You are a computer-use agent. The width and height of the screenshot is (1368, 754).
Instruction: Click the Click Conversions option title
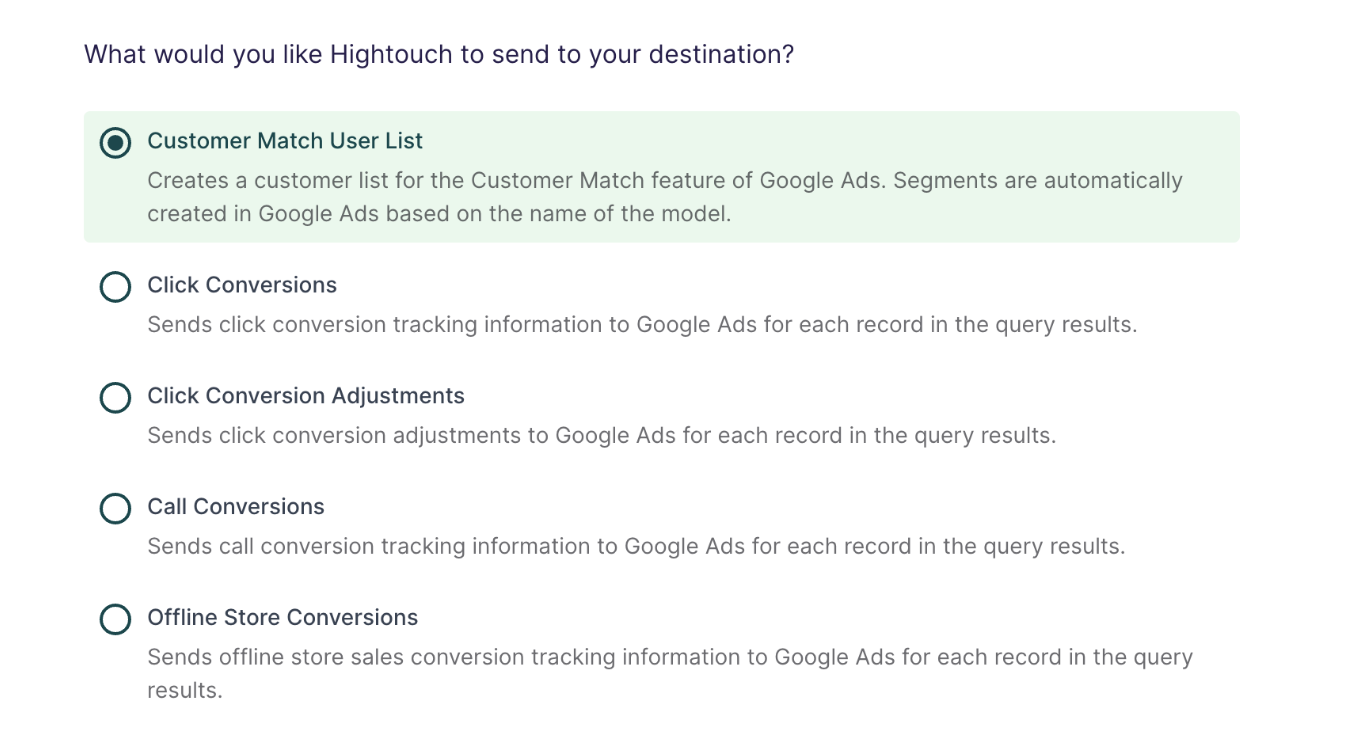(x=241, y=285)
